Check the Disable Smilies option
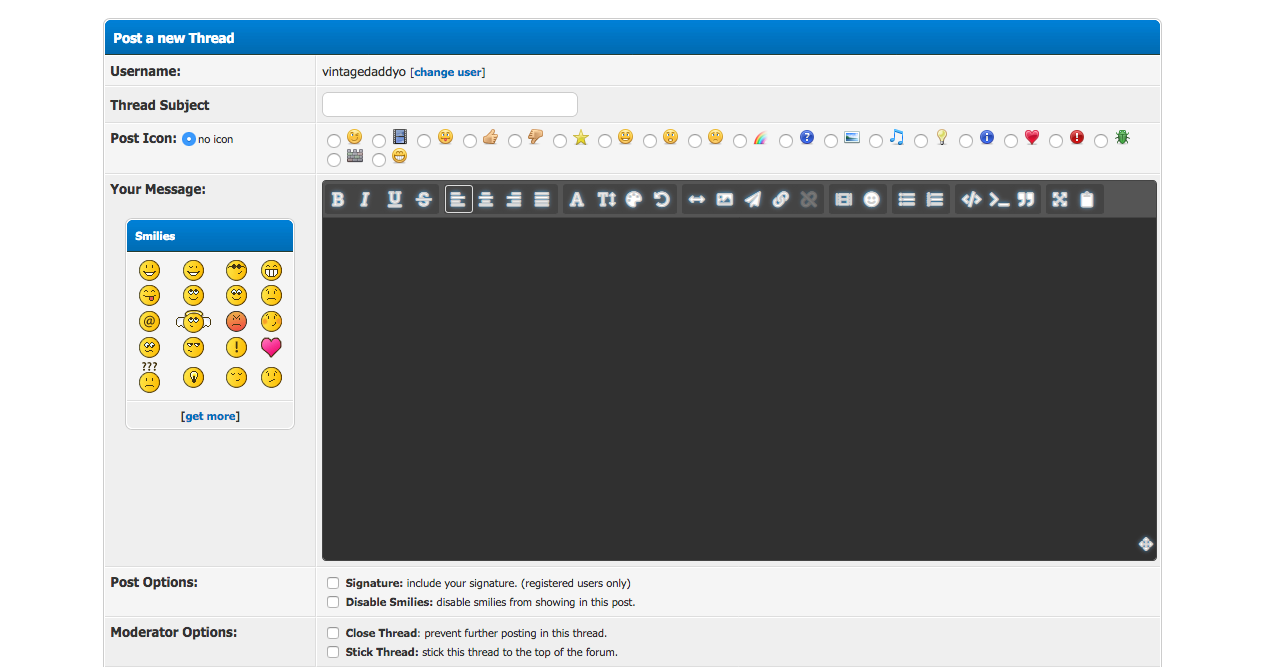Screen dimensions: 1265x667 [333, 602]
